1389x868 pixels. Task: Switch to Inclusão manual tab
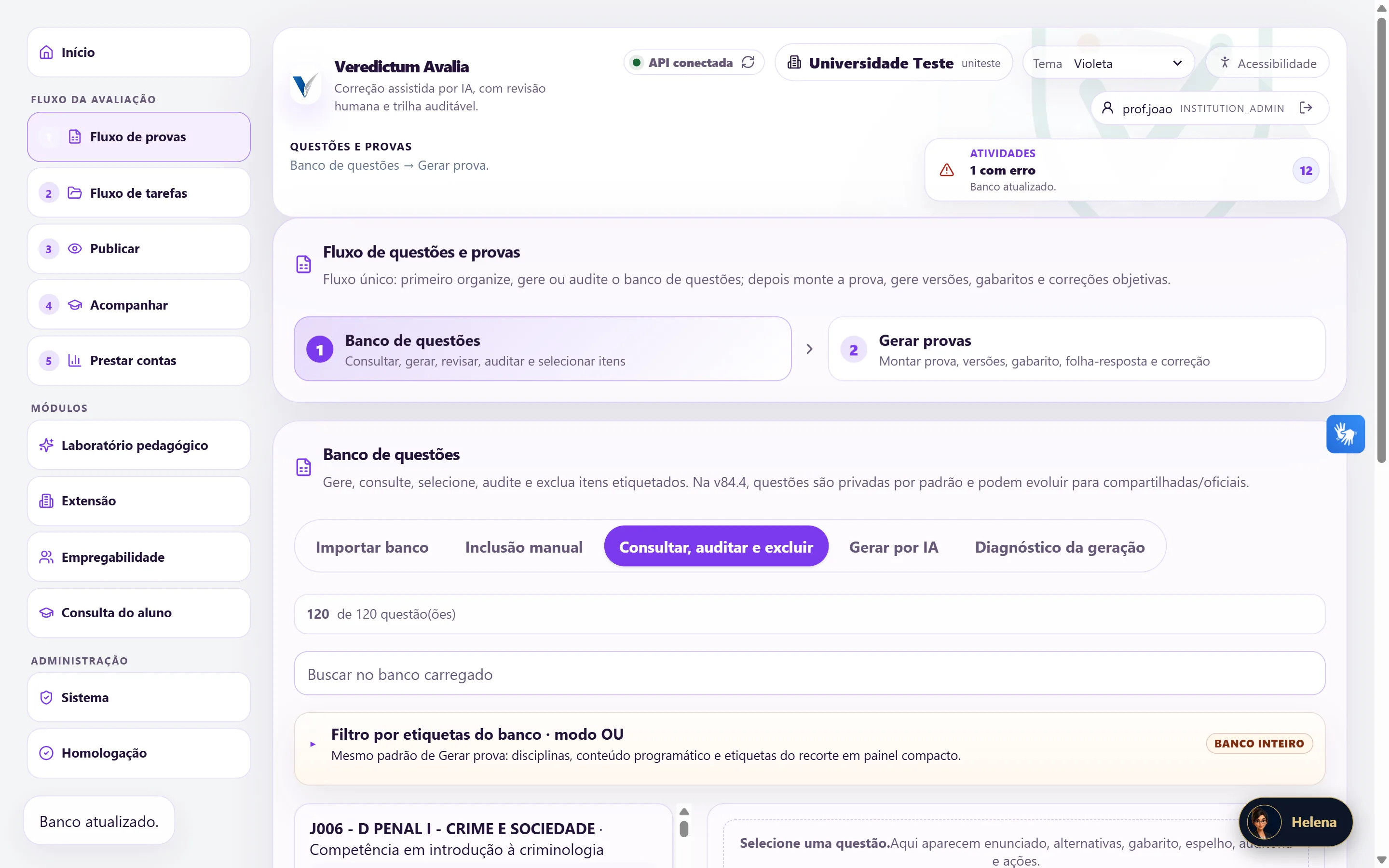pyautogui.click(x=523, y=546)
